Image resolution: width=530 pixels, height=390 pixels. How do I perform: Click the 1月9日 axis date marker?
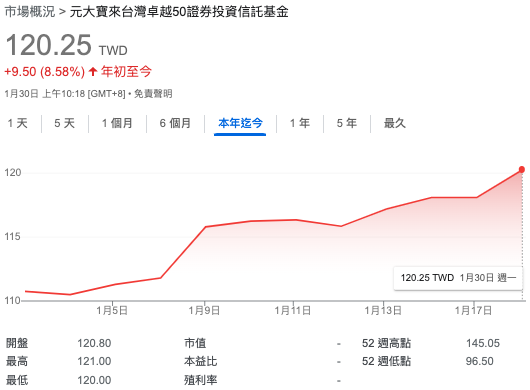coord(204,310)
